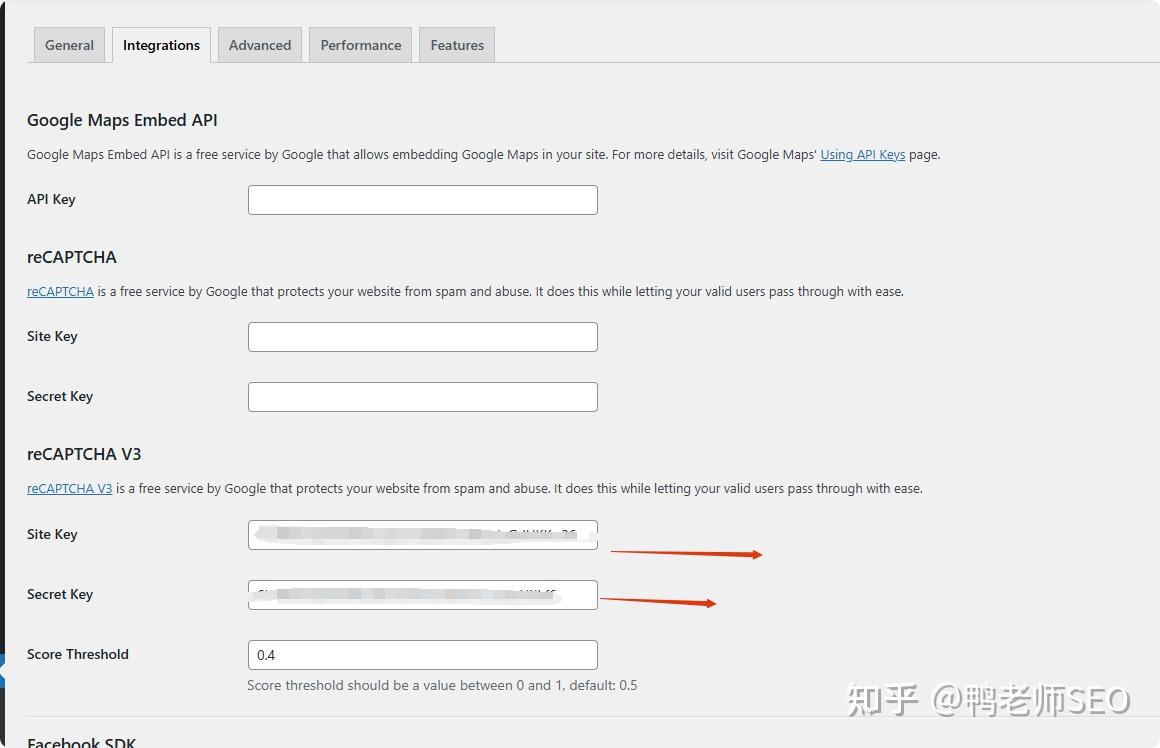Click the empty reCAPTCHA Site Key input
Image resolution: width=1160 pixels, height=748 pixels.
click(x=422, y=336)
